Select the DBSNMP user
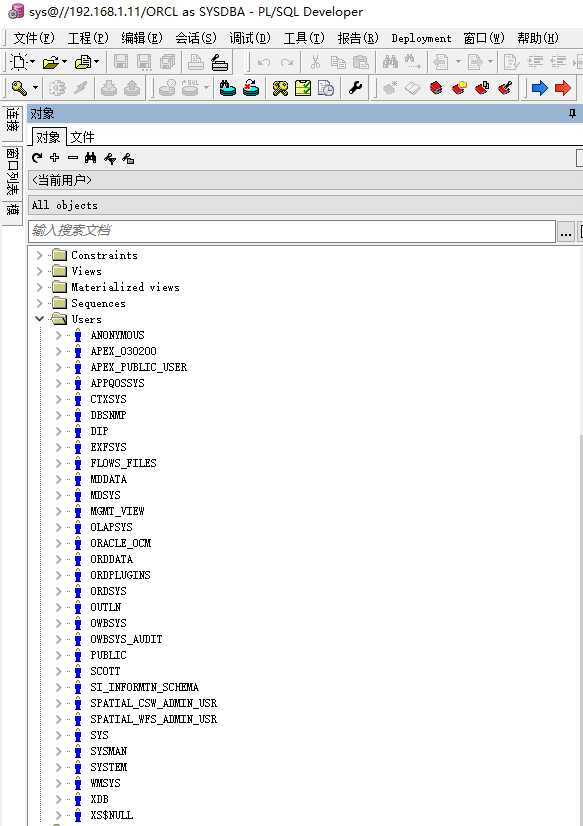Screen dimensions: 583x826 (x=108, y=415)
